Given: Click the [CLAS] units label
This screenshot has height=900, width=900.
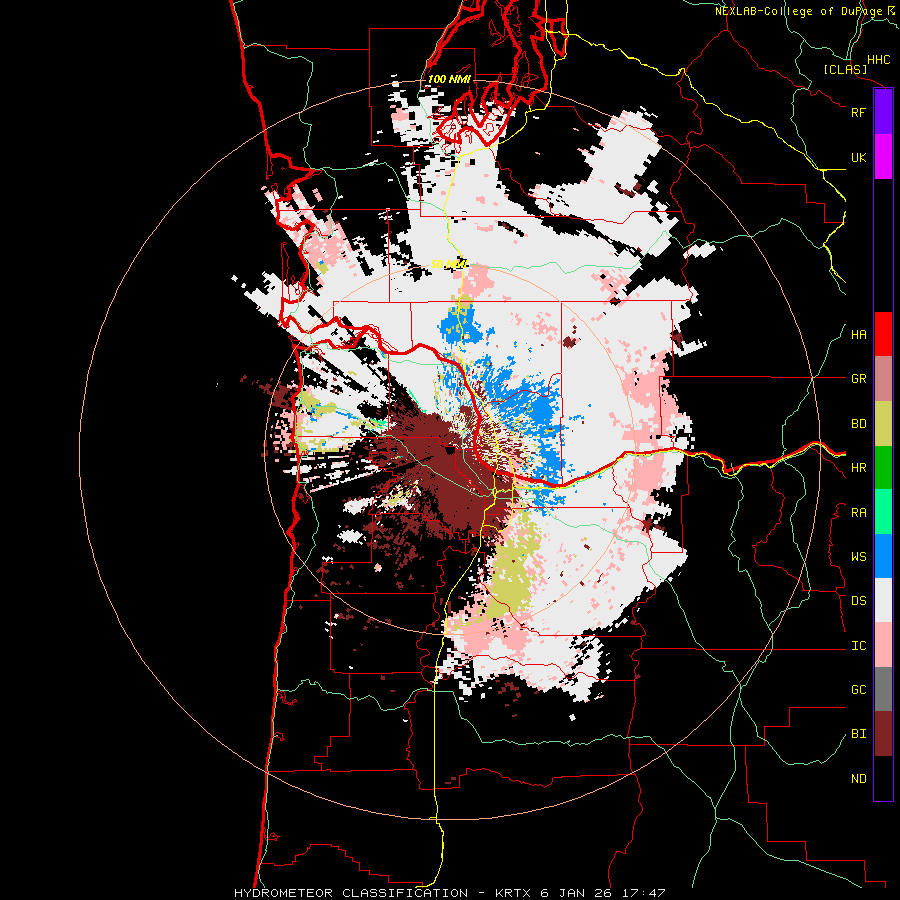Looking at the screenshot, I should (x=845, y=69).
